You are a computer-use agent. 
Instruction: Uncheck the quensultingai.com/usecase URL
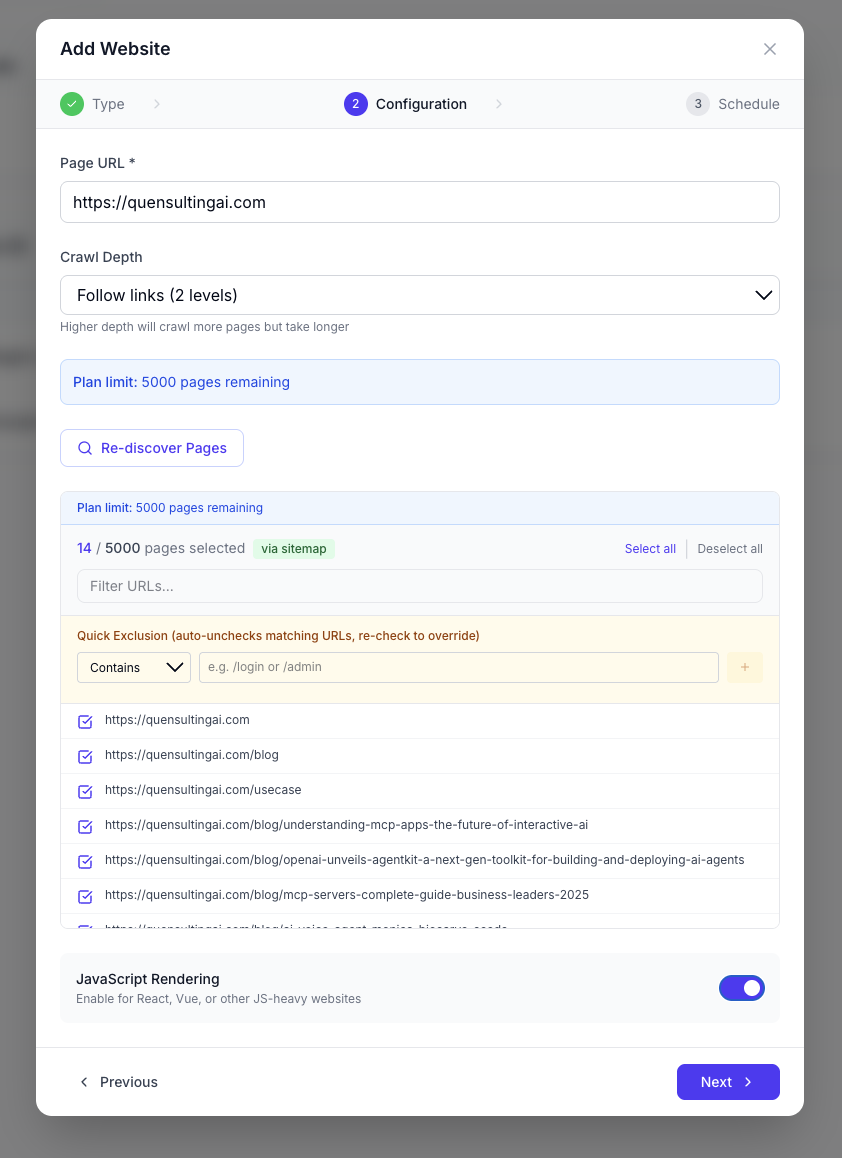pyautogui.click(x=85, y=791)
